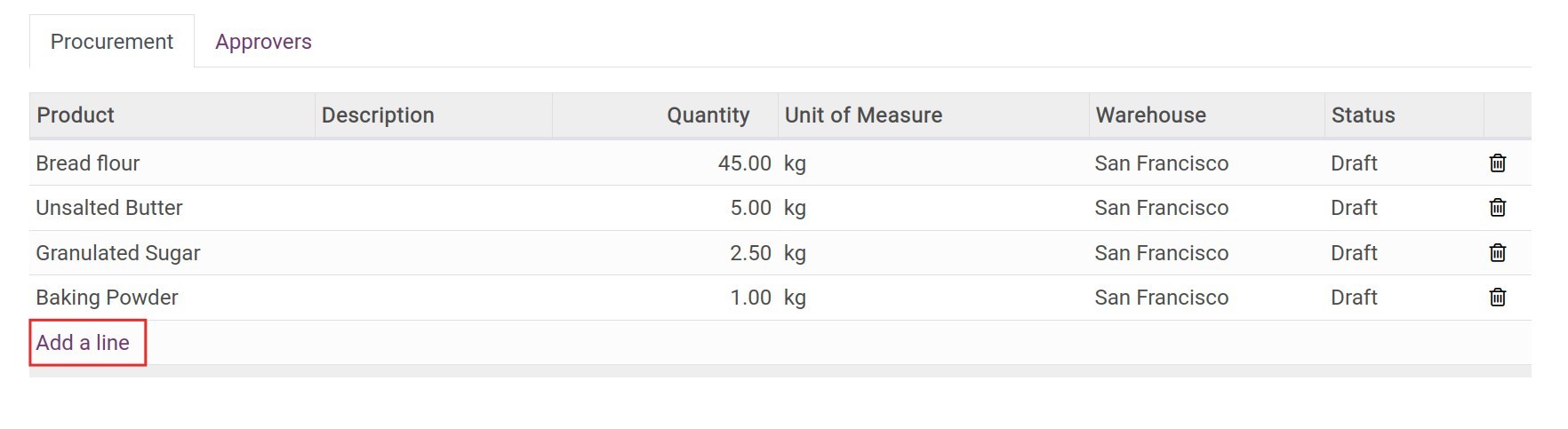1568x429 pixels.
Task: Edit the 2.50 quantity for Granulated Sugar
Action: coord(750,253)
